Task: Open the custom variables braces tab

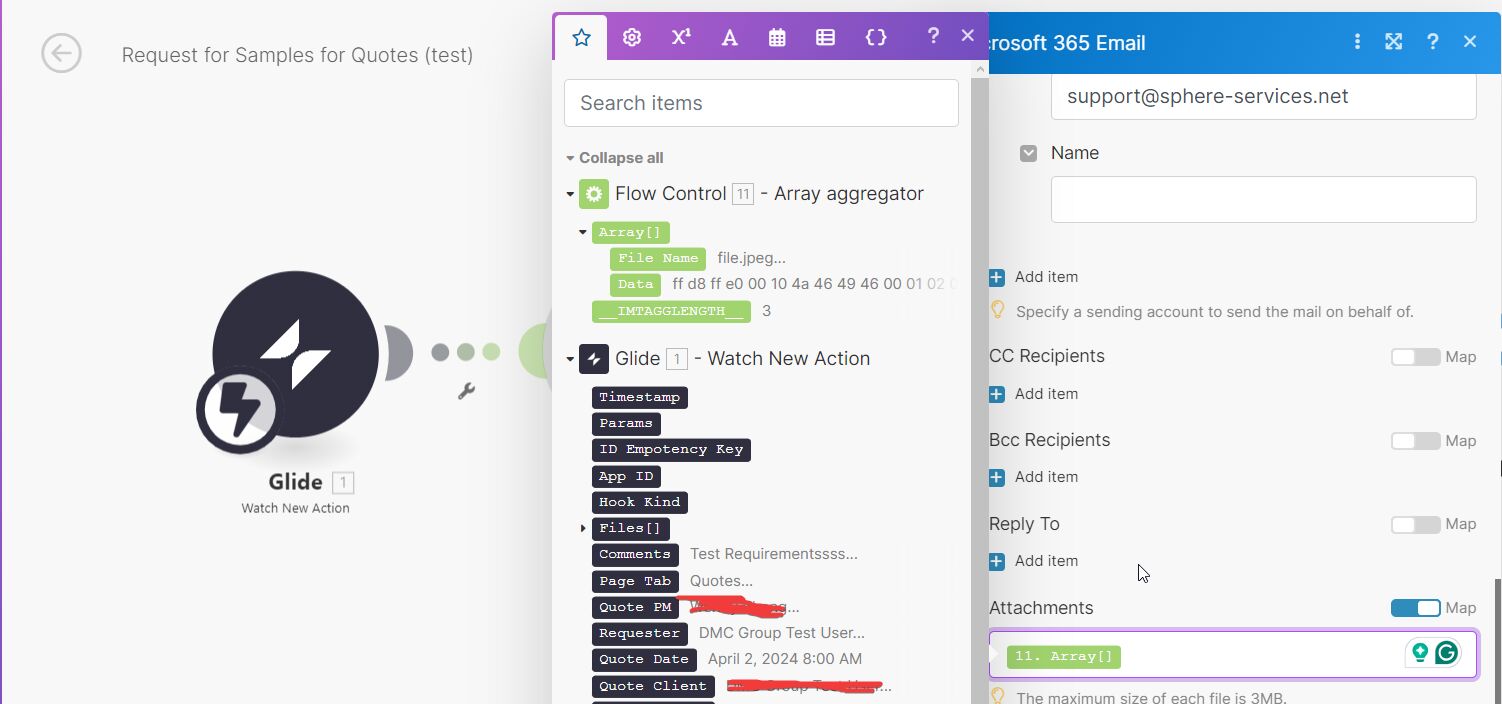Action: coord(876,37)
